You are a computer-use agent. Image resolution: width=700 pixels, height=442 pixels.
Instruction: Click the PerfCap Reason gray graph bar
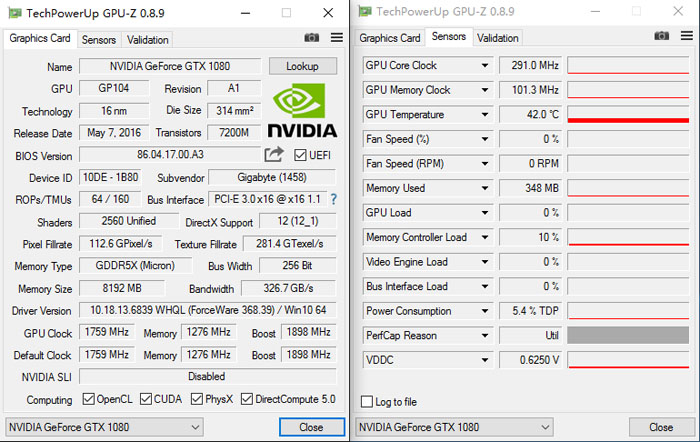click(x=628, y=335)
